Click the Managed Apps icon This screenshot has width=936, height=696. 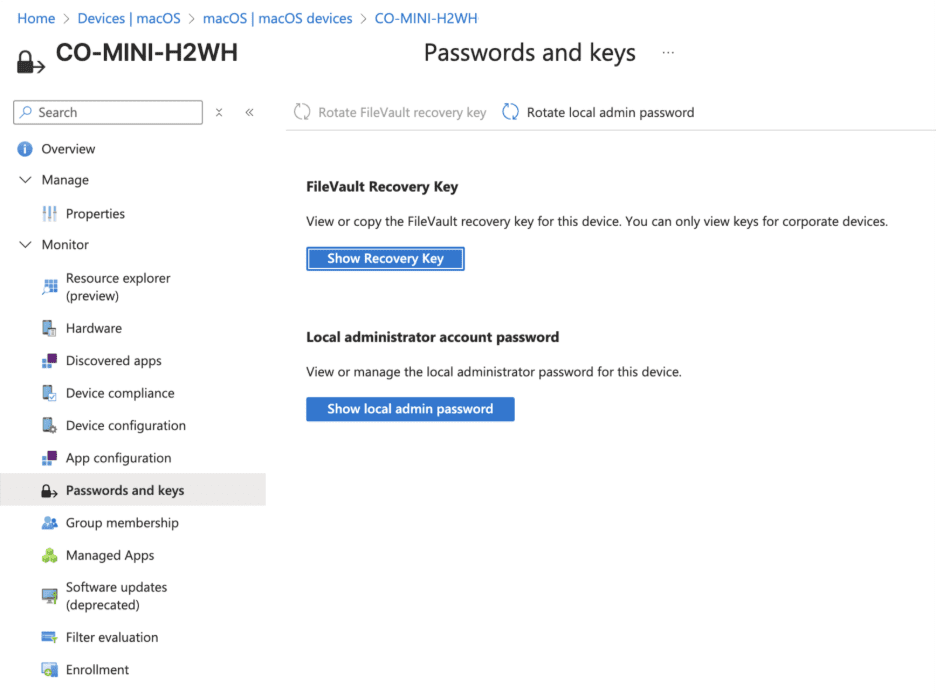pos(49,555)
